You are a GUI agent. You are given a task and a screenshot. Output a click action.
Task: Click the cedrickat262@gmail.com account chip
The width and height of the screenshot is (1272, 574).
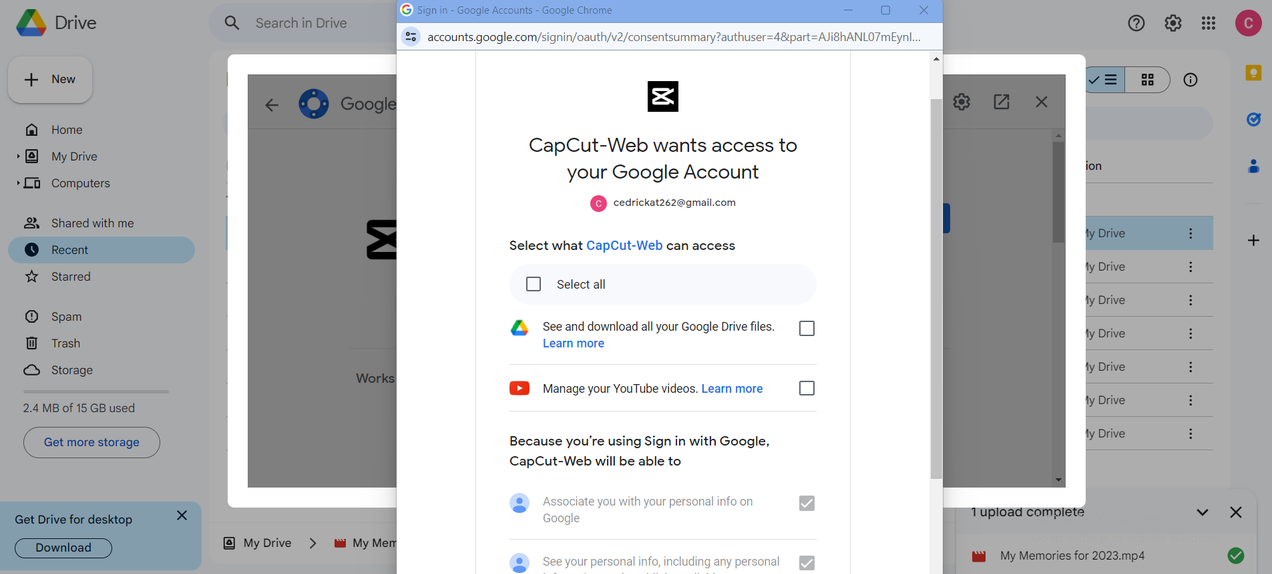tap(663, 203)
